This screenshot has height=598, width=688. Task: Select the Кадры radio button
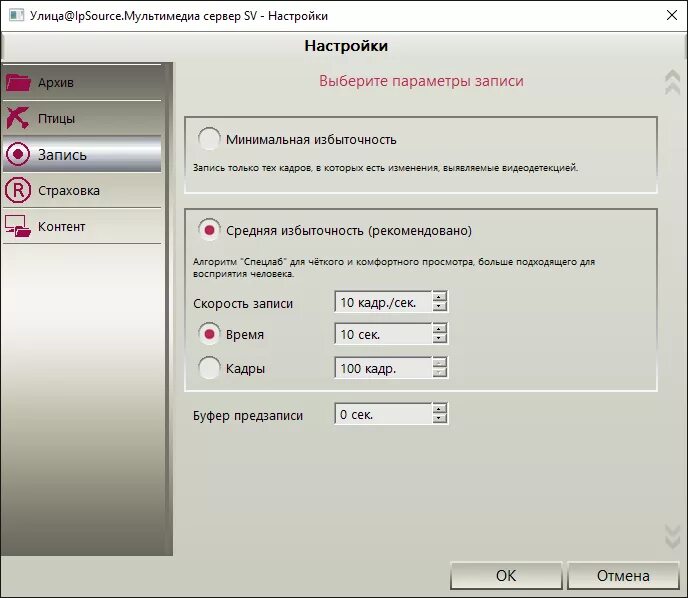click(209, 368)
